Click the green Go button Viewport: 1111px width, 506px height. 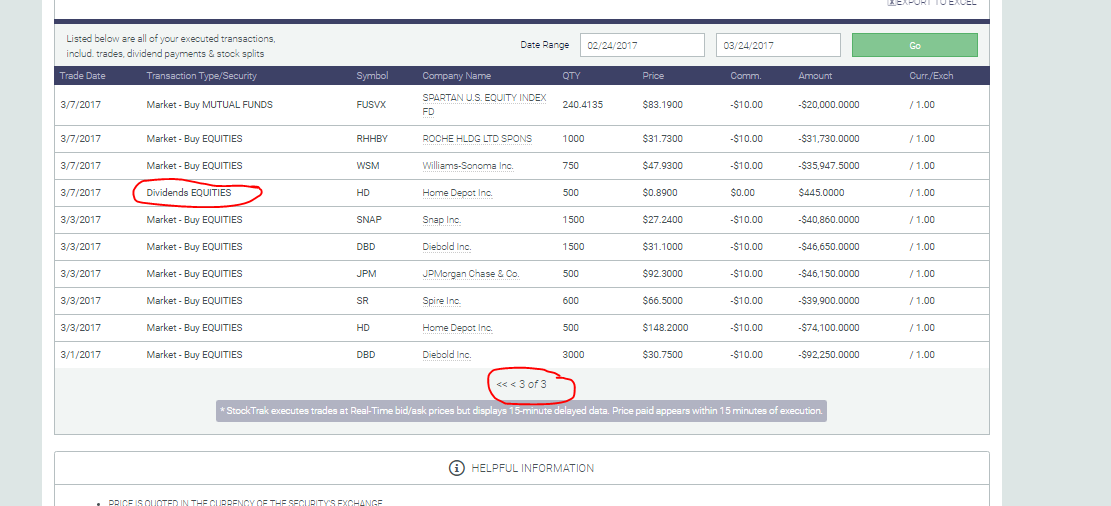pyautogui.click(x=914, y=45)
